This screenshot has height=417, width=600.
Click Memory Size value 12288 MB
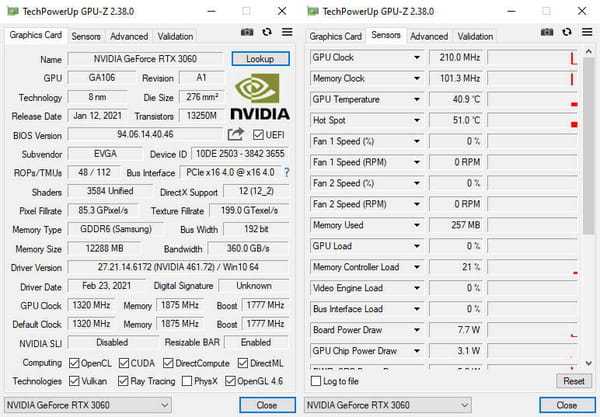point(104,249)
